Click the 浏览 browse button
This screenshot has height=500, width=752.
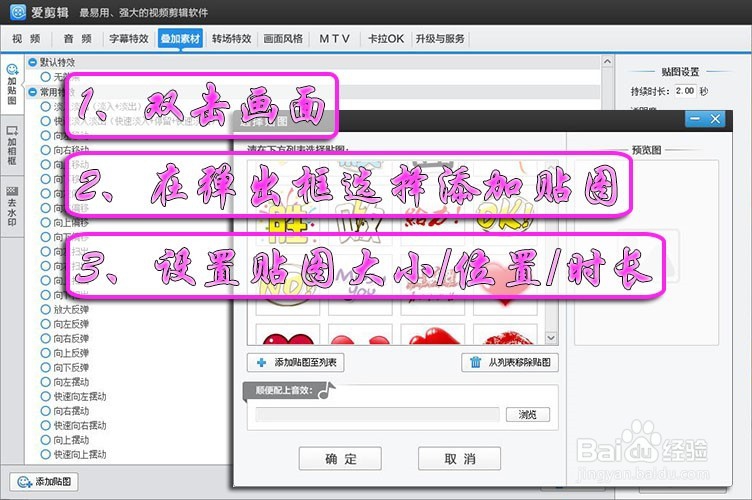point(528,415)
